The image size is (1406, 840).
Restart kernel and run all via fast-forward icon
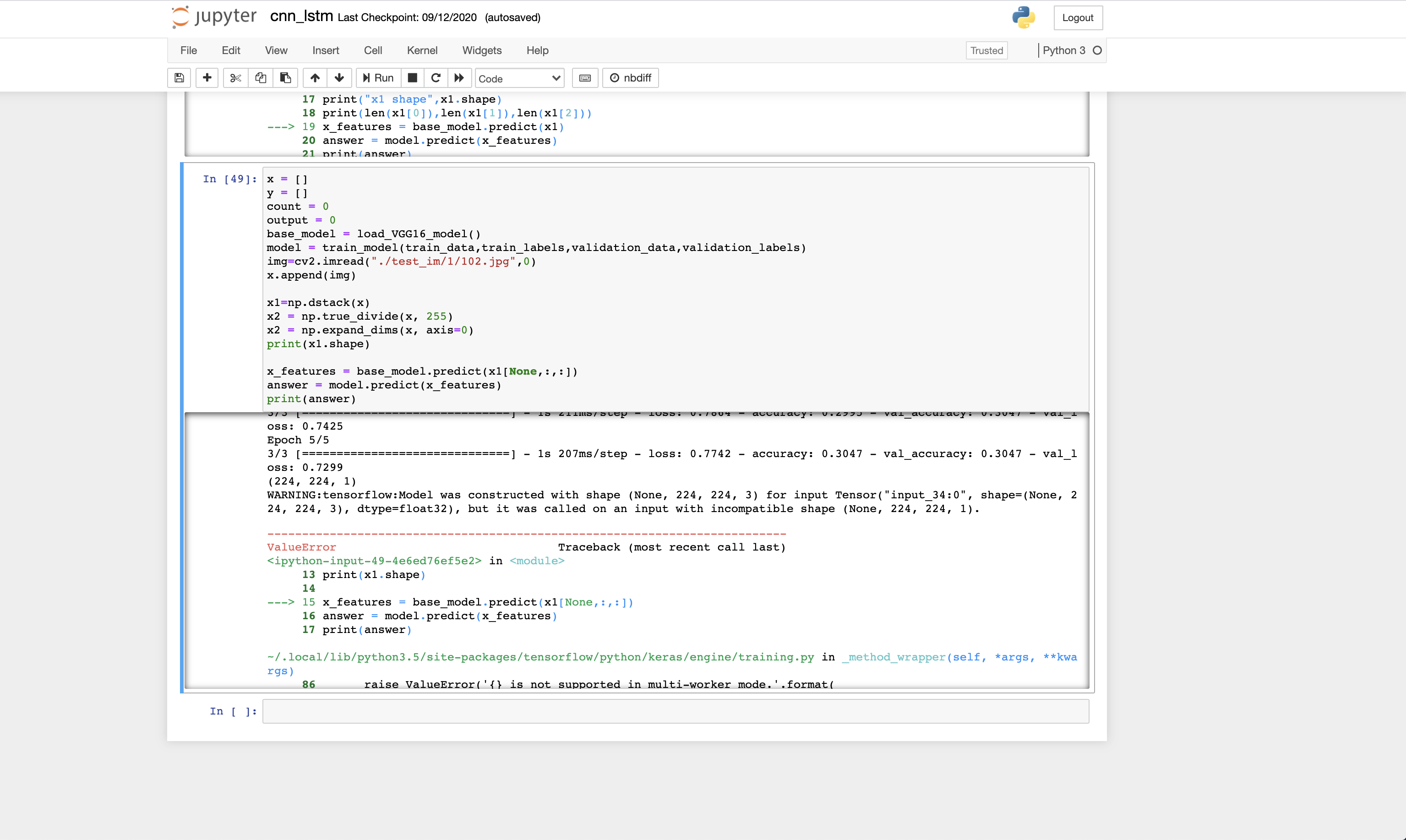coord(459,77)
